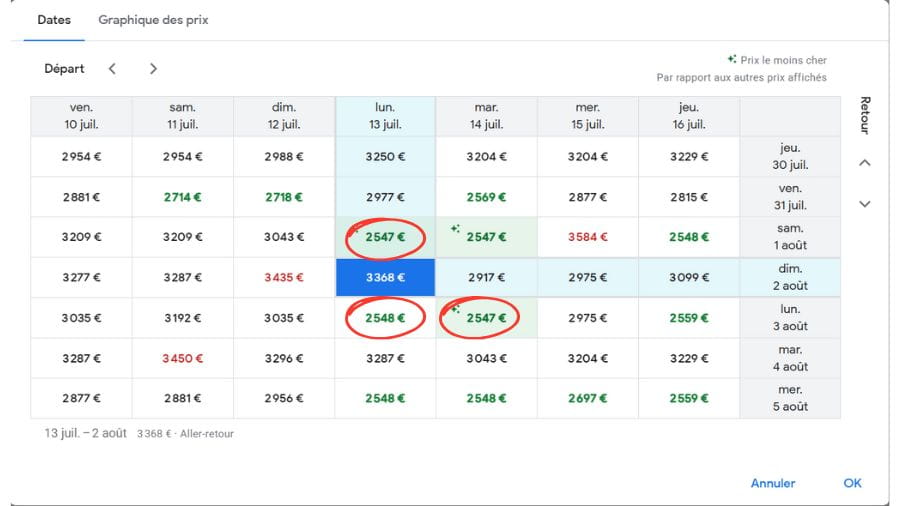Choose the 2956 € price cell
This screenshot has width=900, height=506.
tap(284, 398)
